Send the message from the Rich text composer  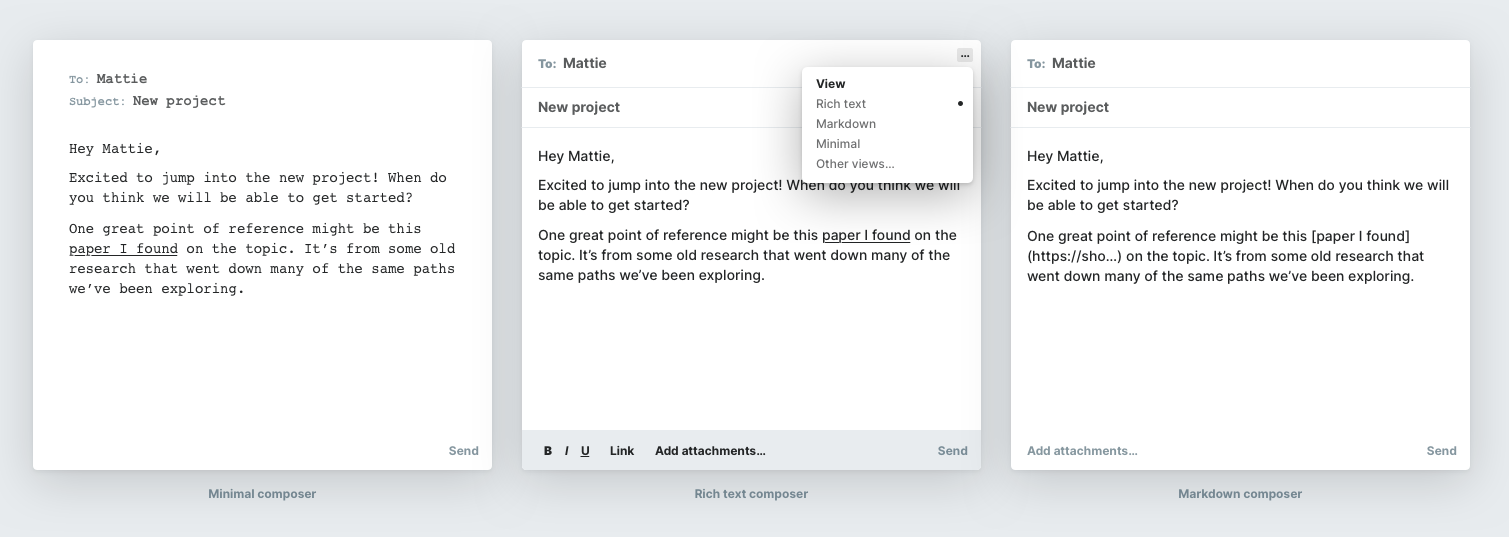[952, 451]
